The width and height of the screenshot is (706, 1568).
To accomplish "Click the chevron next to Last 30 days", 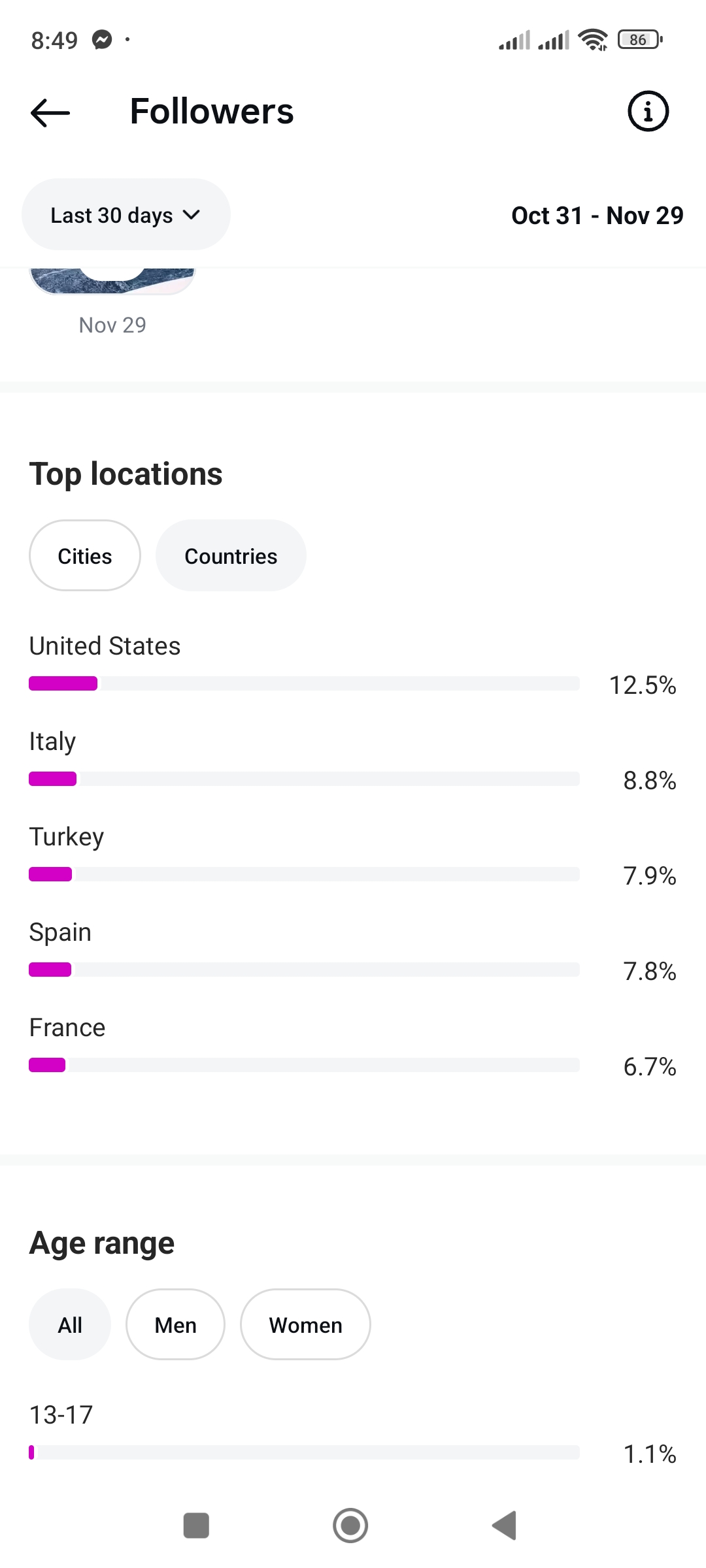I will click(192, 215).
